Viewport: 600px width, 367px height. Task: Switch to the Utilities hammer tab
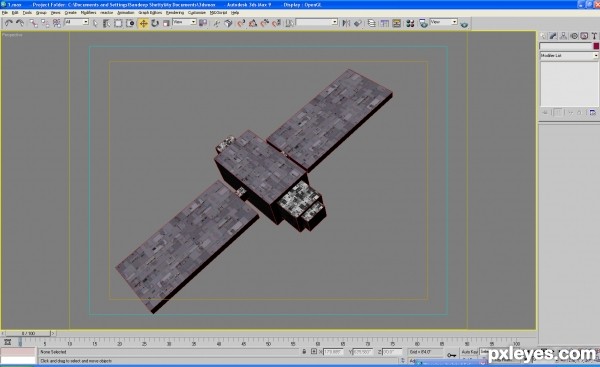pyautogui.click(x=594, y=36)
